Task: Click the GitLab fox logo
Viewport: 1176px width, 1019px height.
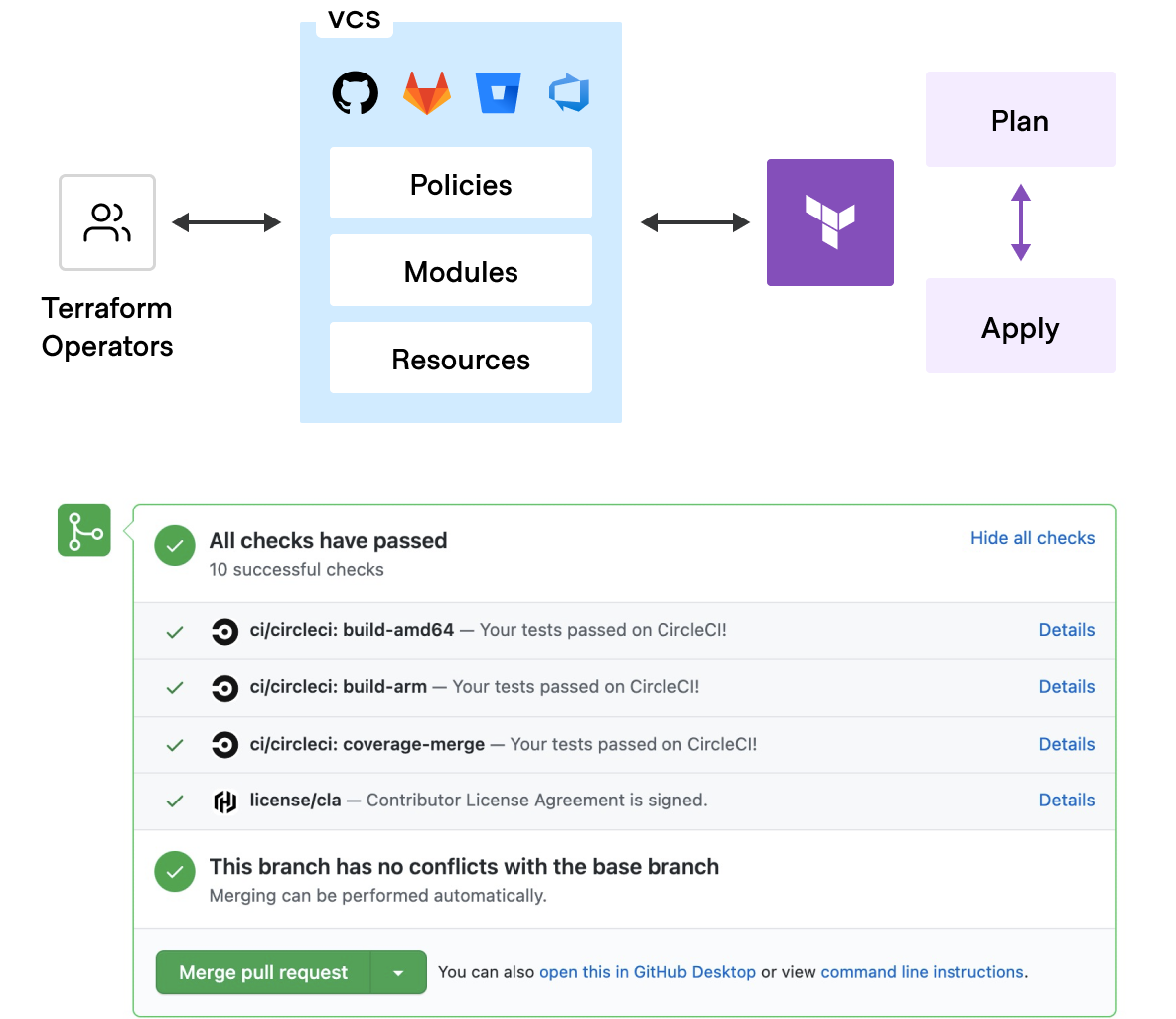Action: (427, 93)
